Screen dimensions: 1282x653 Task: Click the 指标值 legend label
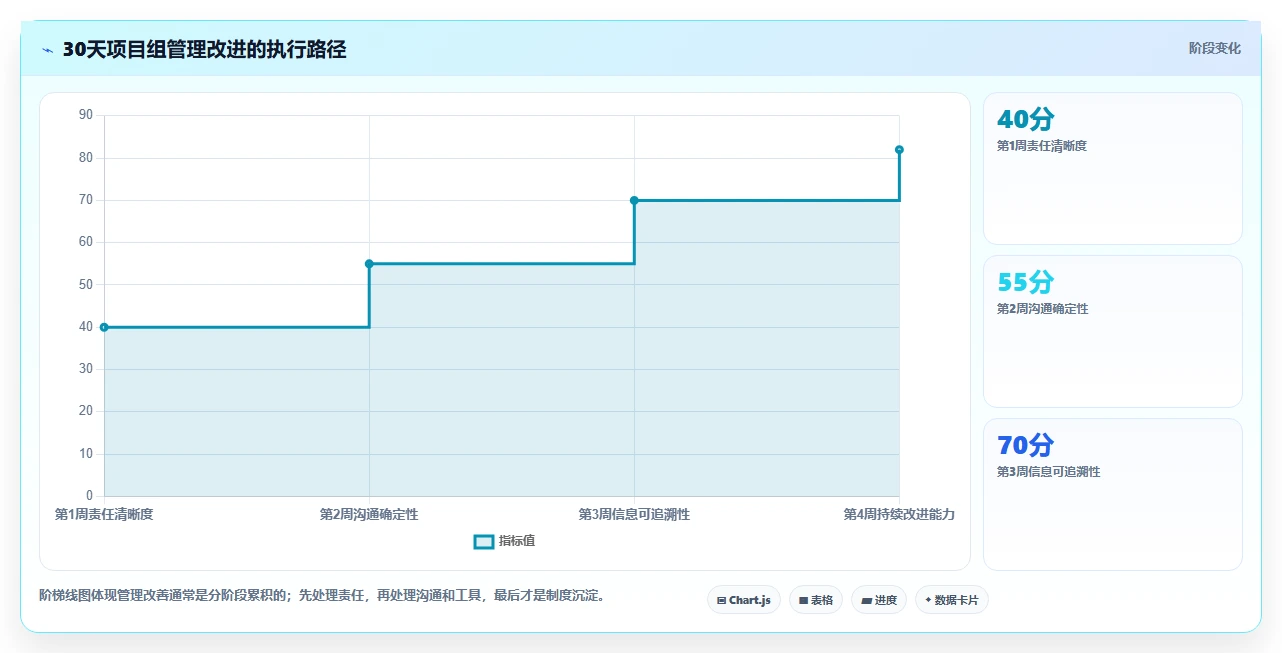[517, 541]
